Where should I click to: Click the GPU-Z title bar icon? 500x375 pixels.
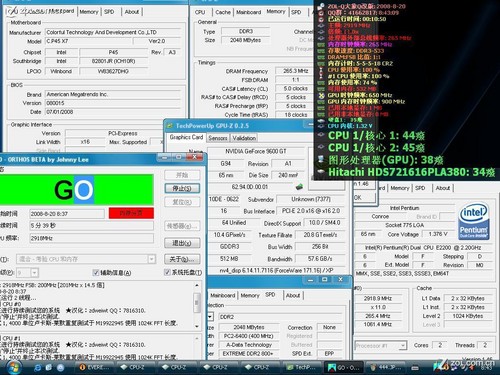(x=170, y=126)
